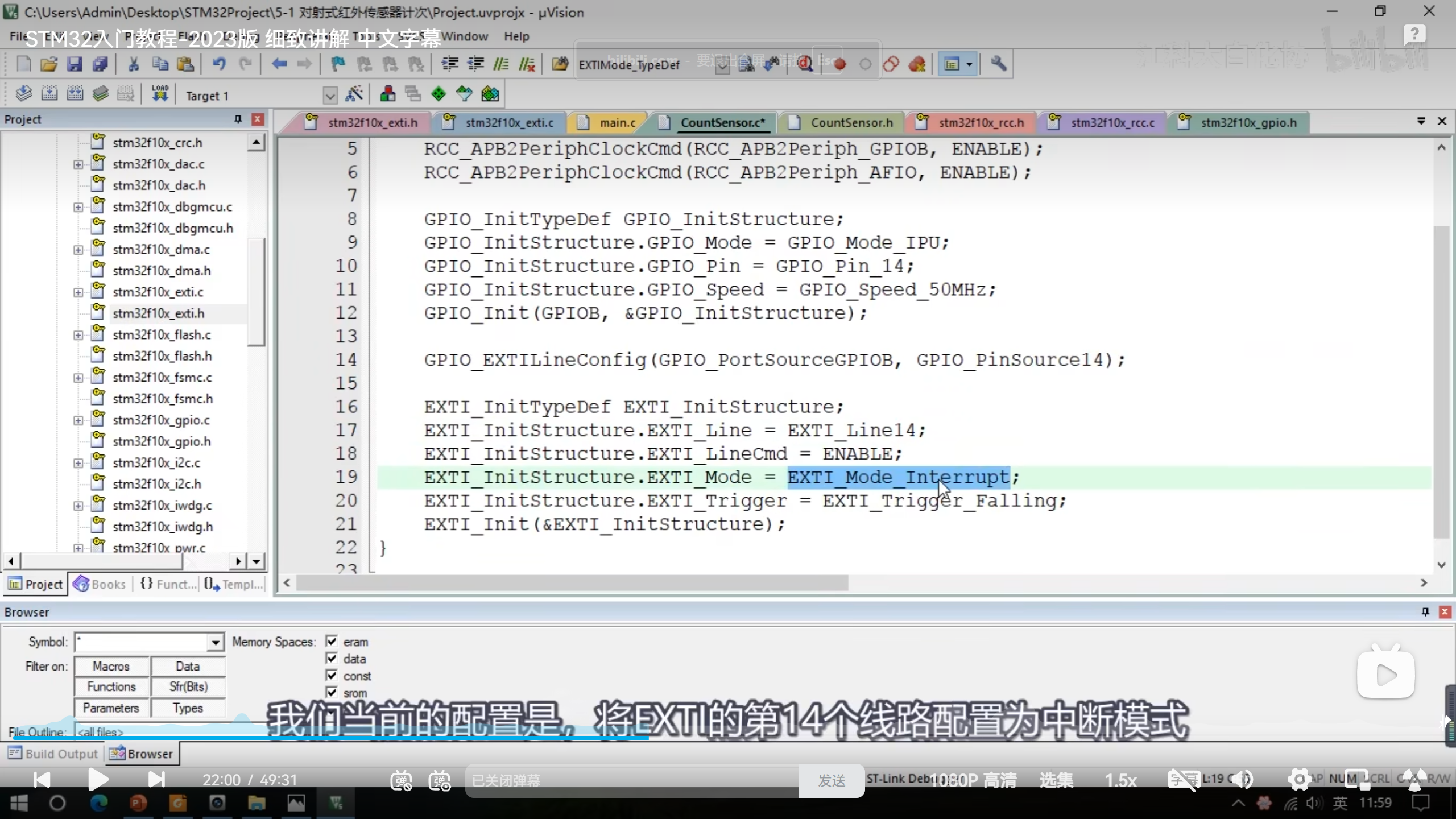
Task: Click the Cut scissors icon
Action: (x=134, y=64)
